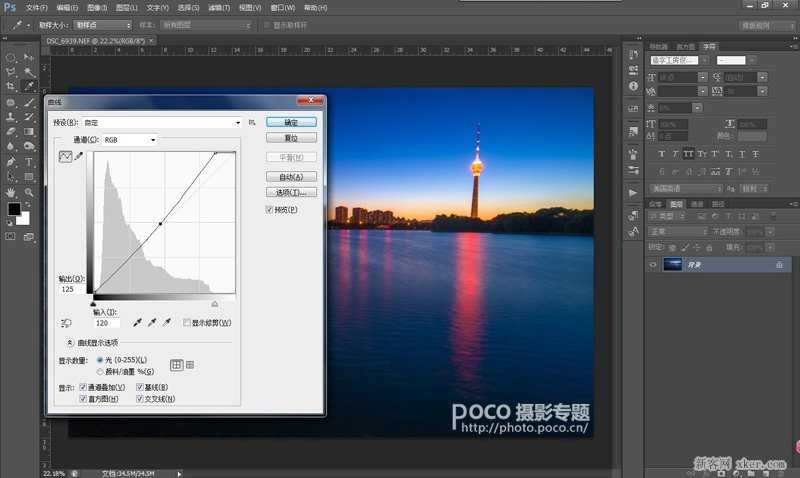Viewport: 800px width, 478px height.
Task: Click the play actions icon in collapsed dock
Action: 633,193
